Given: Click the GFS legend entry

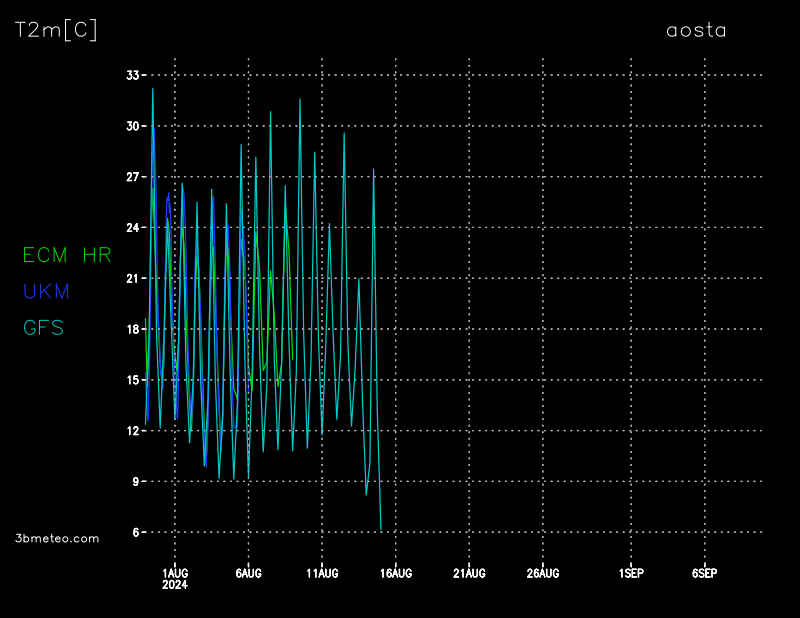Looking at the screenshot, I should click(43, 327).
